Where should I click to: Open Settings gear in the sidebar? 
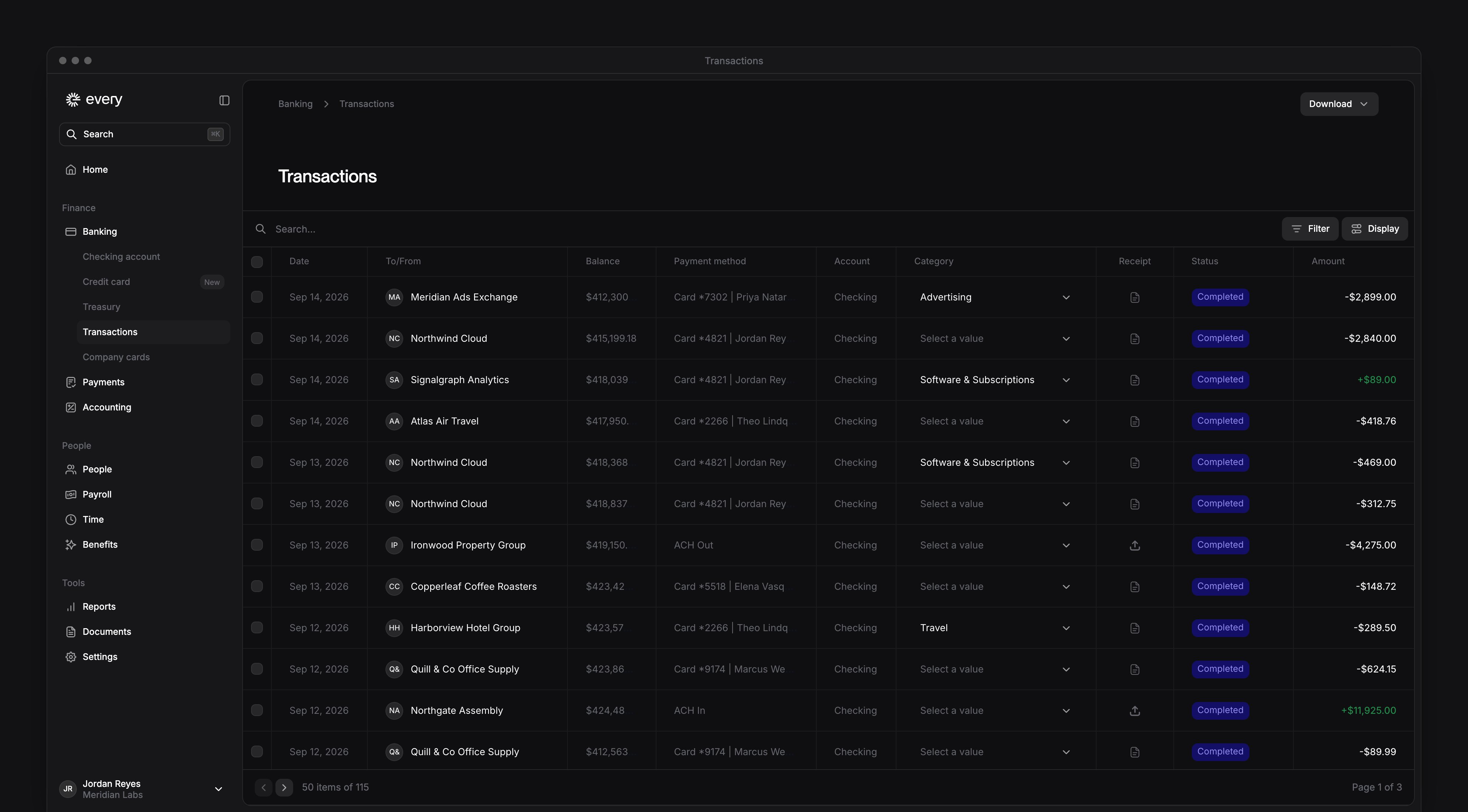71,657
